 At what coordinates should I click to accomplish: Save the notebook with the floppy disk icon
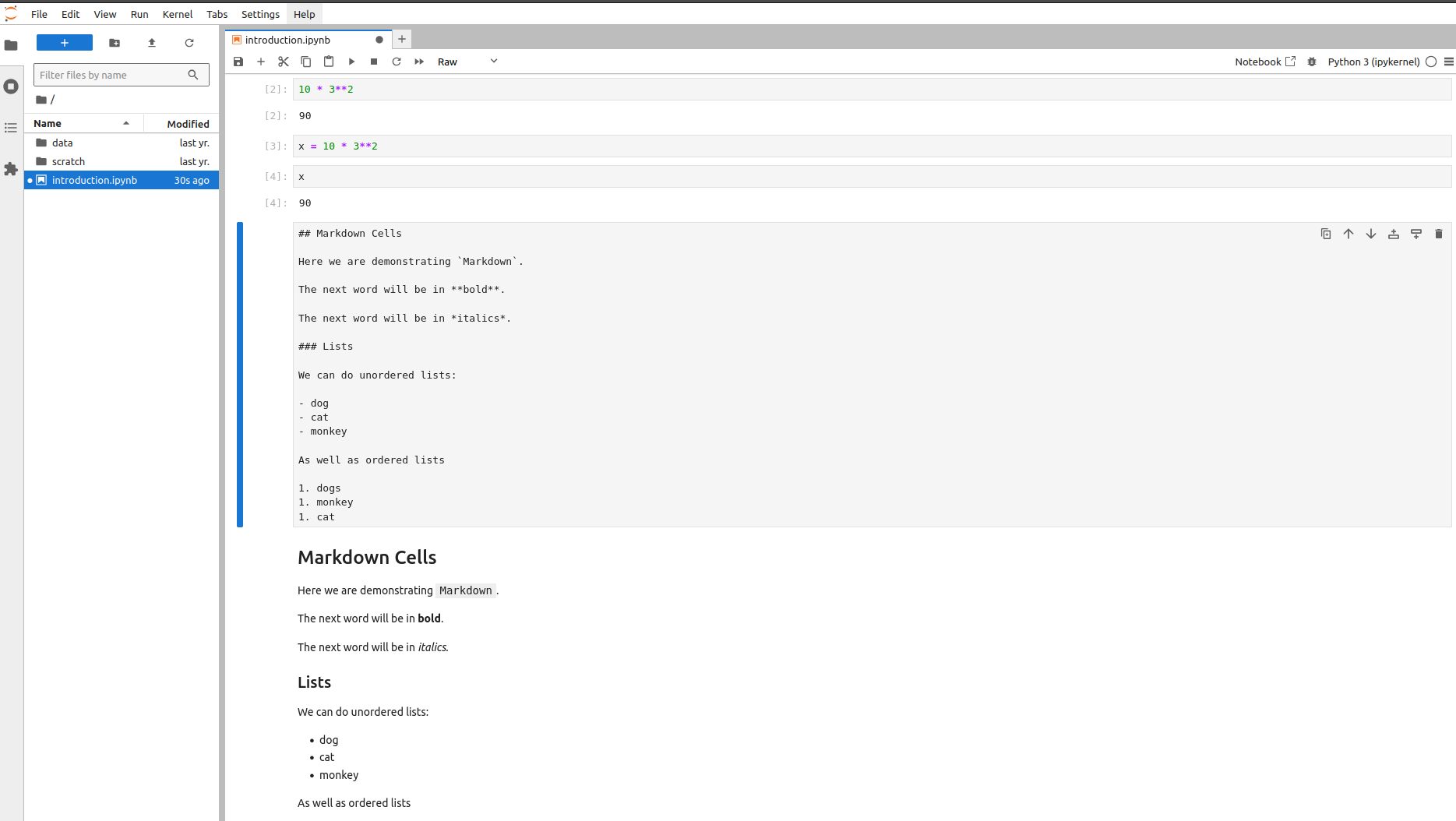click(x=238, y=62)
